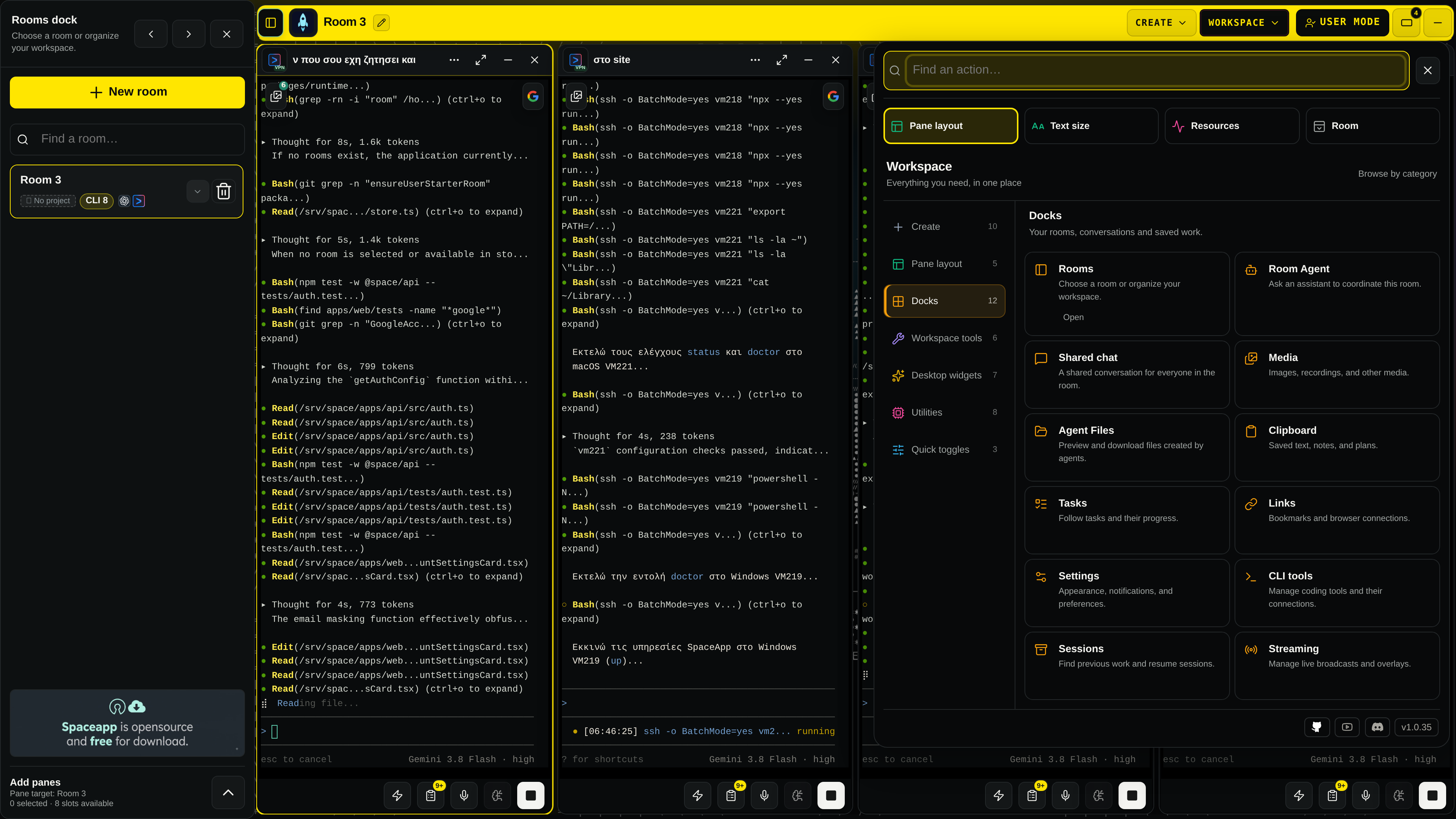The height and width of the screenshot is (819, 1456).
Task: Expand 'Thought for 8s, 1.6k tokens' line
Action: click(x=340, y=142)
